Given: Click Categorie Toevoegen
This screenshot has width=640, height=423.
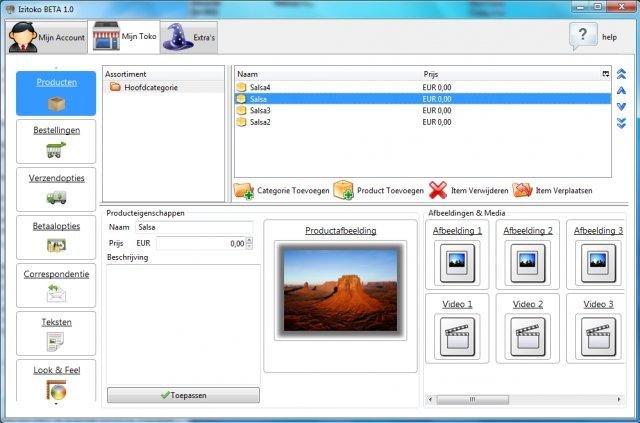Looking at the screenshot, I should [282, 191].
